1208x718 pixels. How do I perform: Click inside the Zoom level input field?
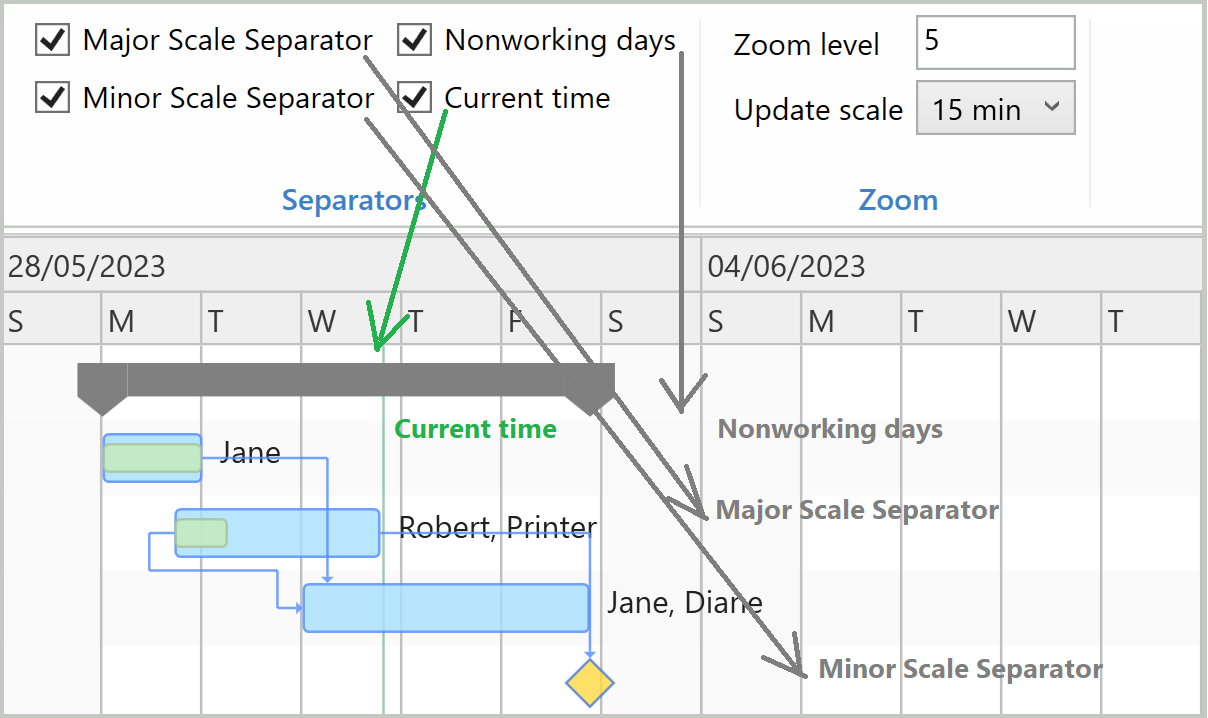tap(994, 42)
